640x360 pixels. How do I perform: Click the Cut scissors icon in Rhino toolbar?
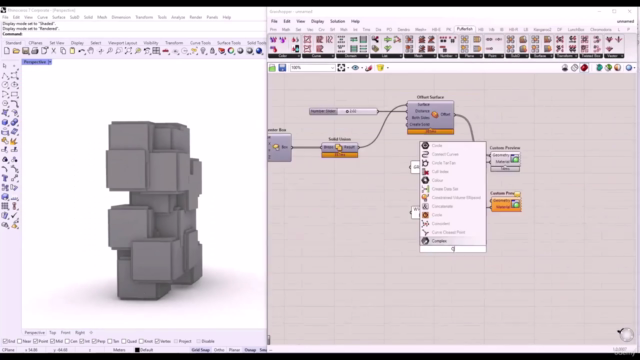click(x=53, y=51)
